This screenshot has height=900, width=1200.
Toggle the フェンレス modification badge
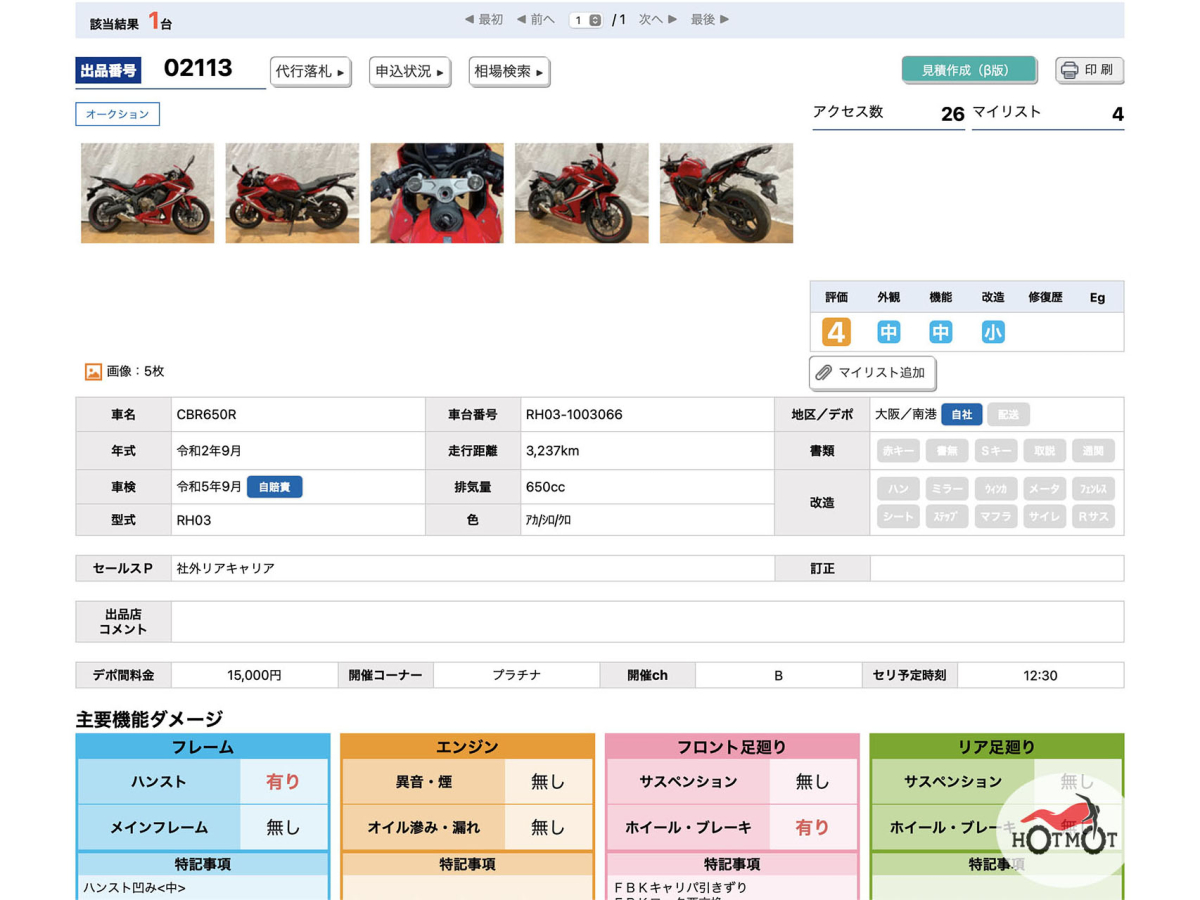pyautogui.click(x=1093, y=489)
